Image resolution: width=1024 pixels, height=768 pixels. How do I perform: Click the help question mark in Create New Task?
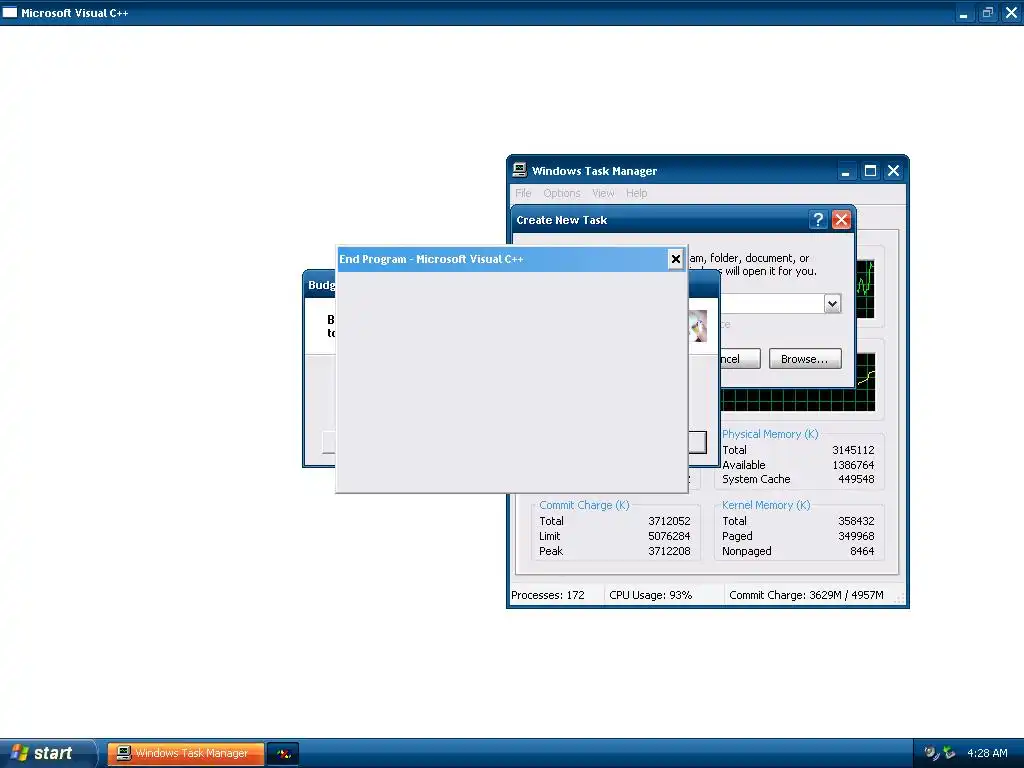(818, 220)
